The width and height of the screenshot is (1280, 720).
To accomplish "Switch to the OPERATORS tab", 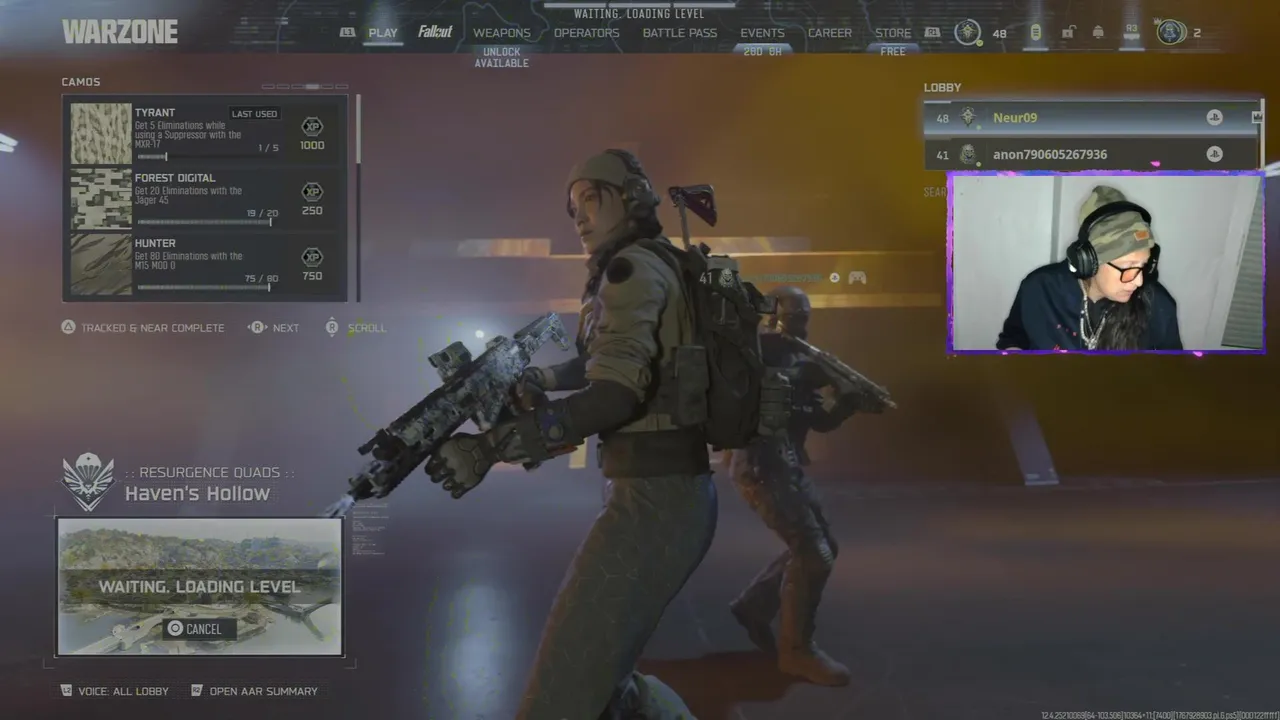I will (587, 33).
